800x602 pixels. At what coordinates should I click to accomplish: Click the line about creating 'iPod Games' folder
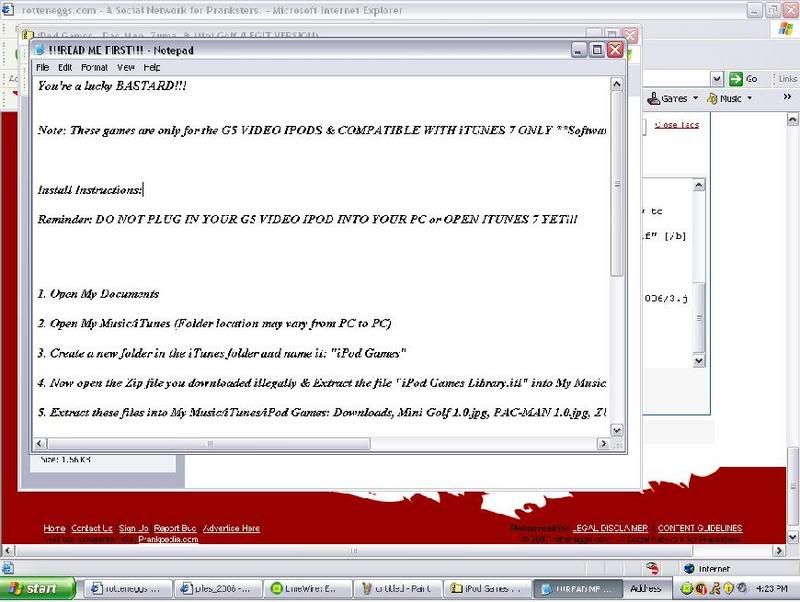click(x=222, y=353)
